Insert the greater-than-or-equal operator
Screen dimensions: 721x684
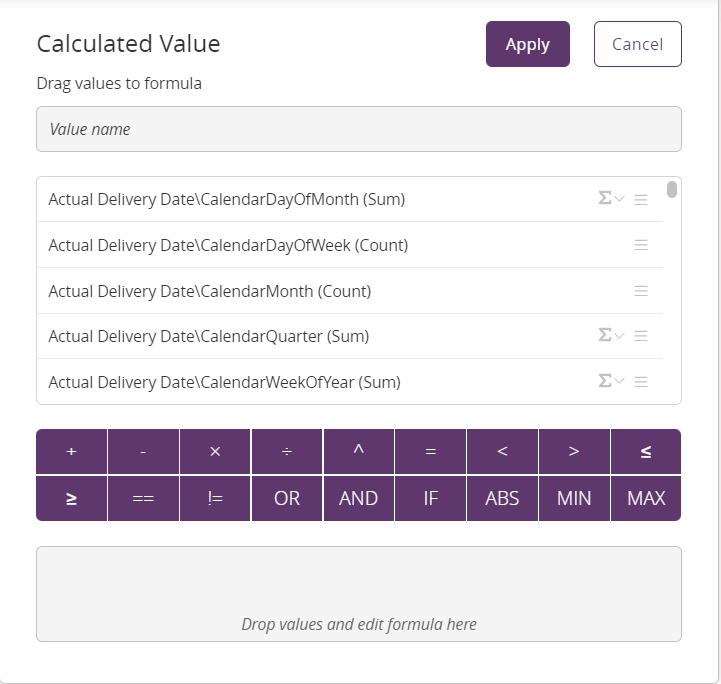[x=71, y=498]
